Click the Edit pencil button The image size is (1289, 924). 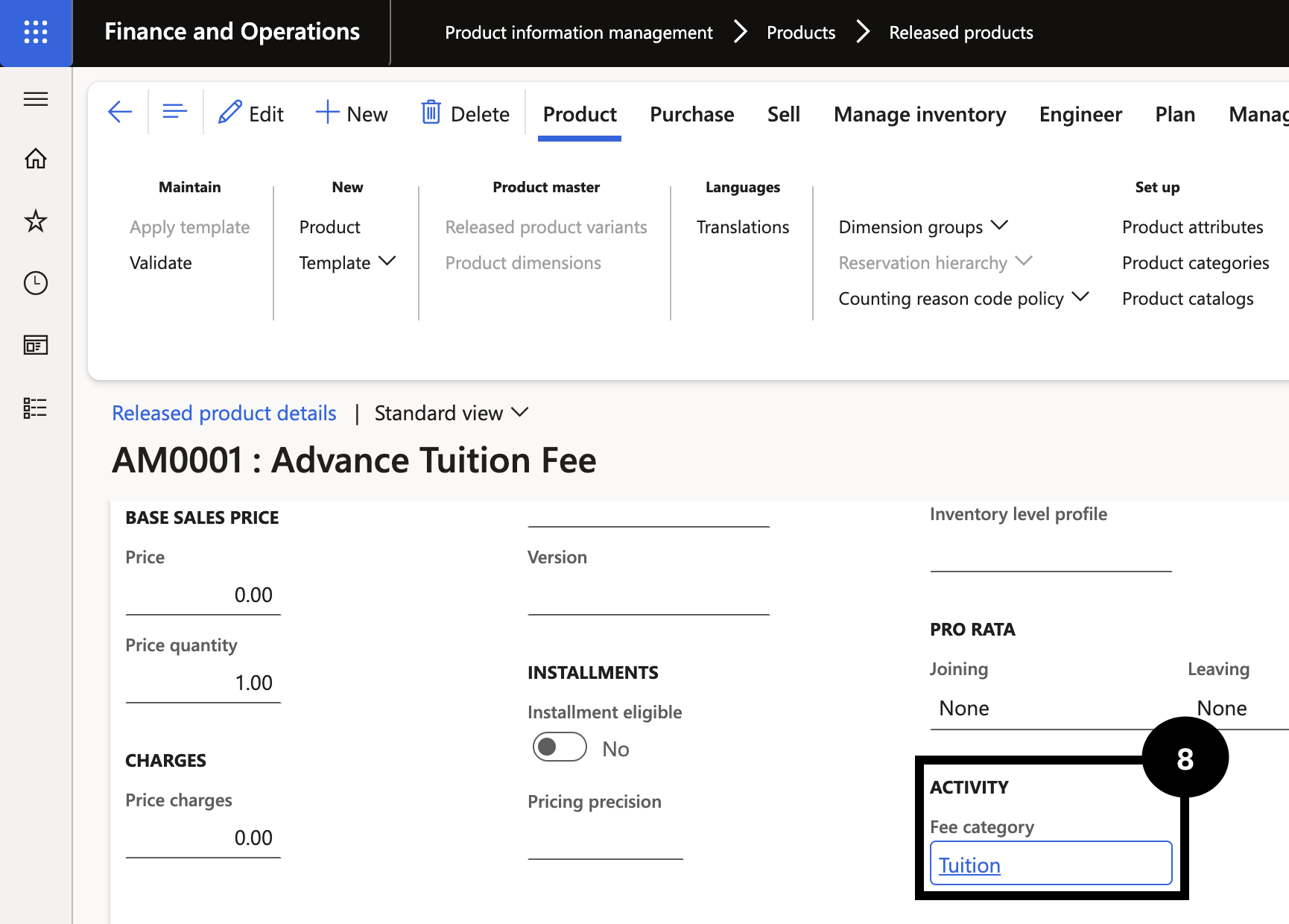click(x=251, y=113)
